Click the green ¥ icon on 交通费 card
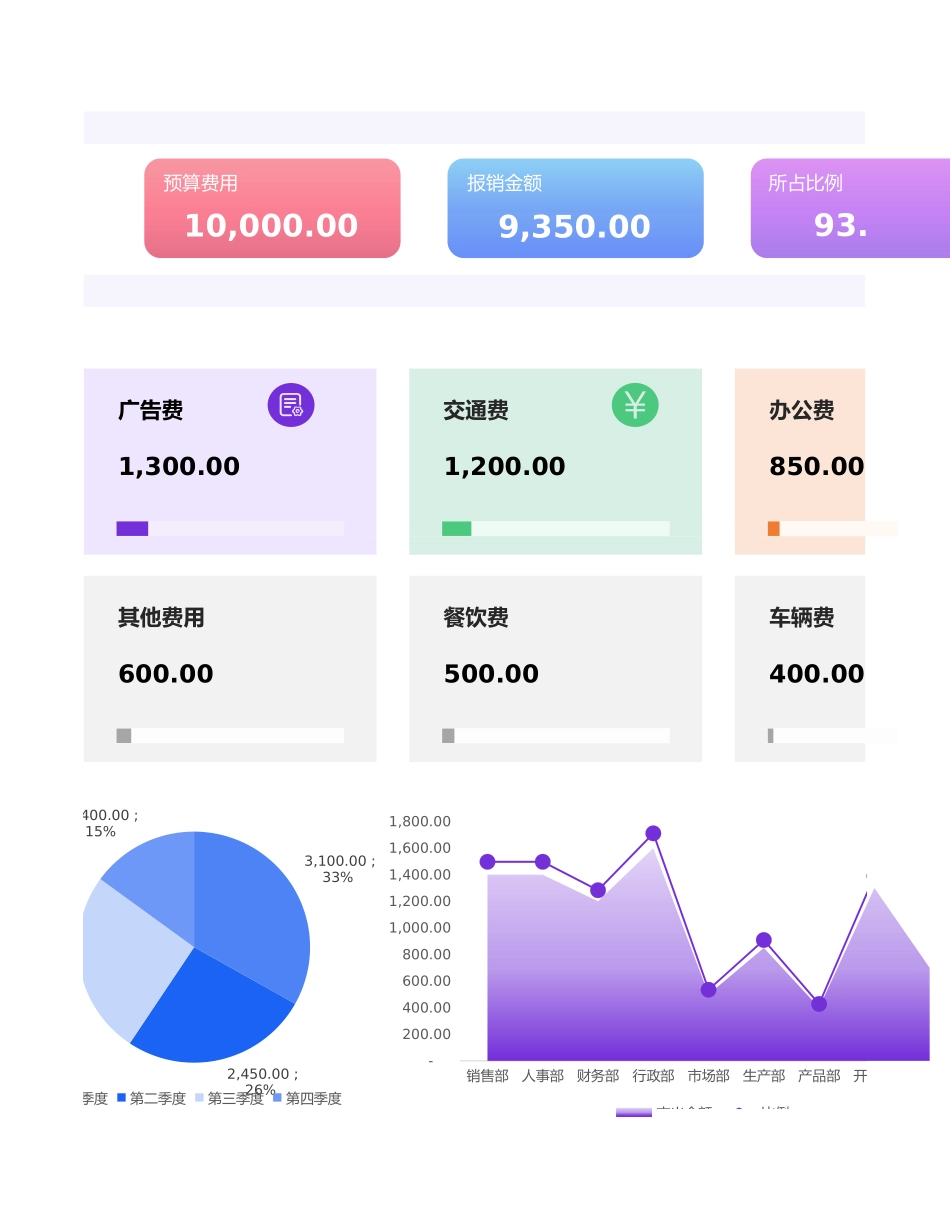This screenshot has height=1230, width=950. point(633,404)
